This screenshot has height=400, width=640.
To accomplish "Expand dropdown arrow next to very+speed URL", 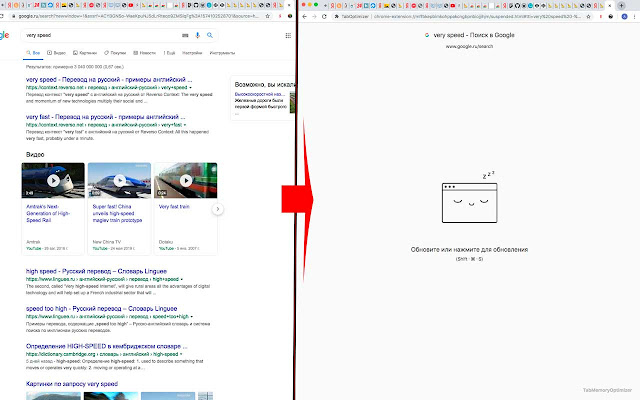I will [190, 87].
